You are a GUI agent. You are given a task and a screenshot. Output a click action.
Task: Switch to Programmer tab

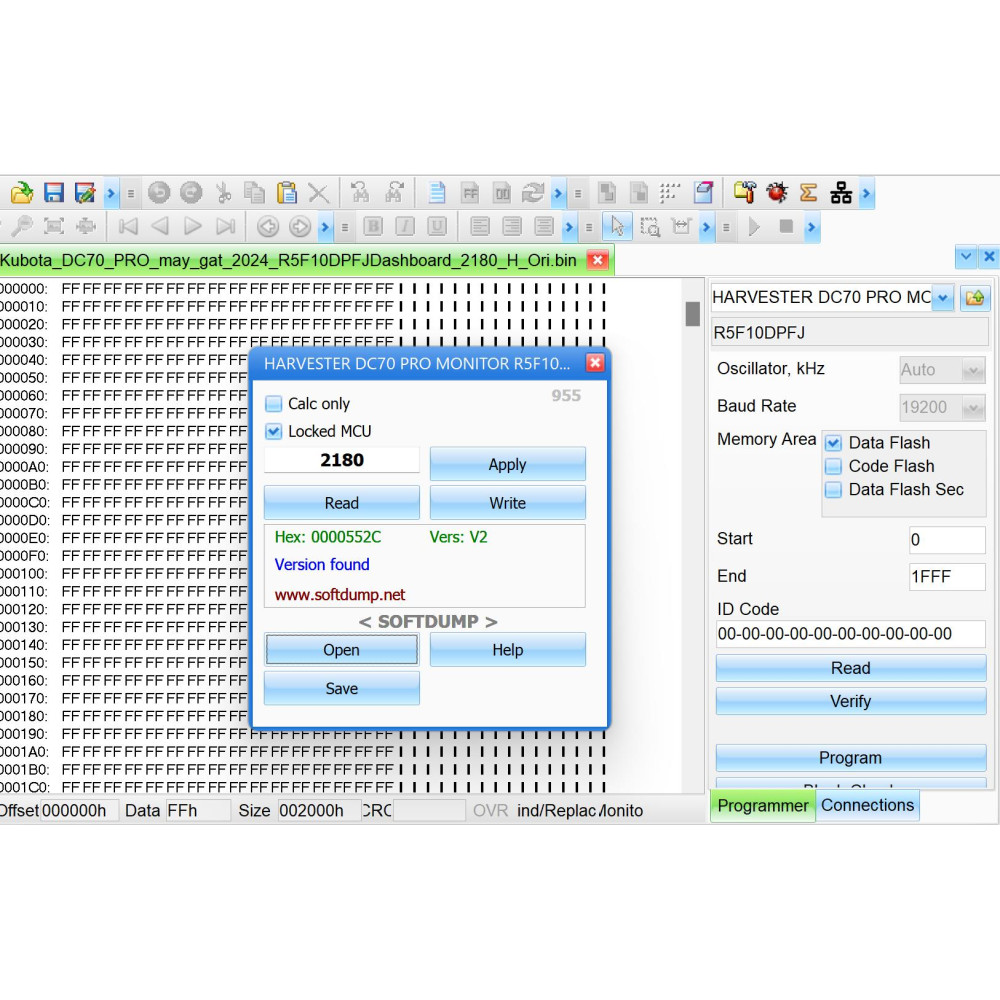[762, 805]
